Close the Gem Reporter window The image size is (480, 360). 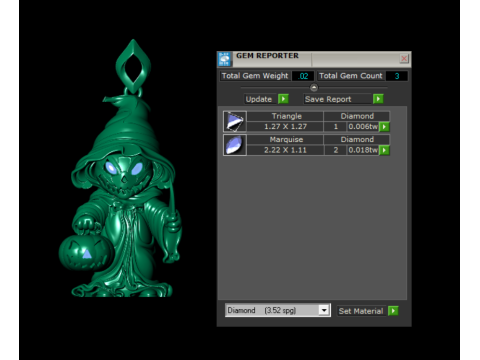coord(404,59)
